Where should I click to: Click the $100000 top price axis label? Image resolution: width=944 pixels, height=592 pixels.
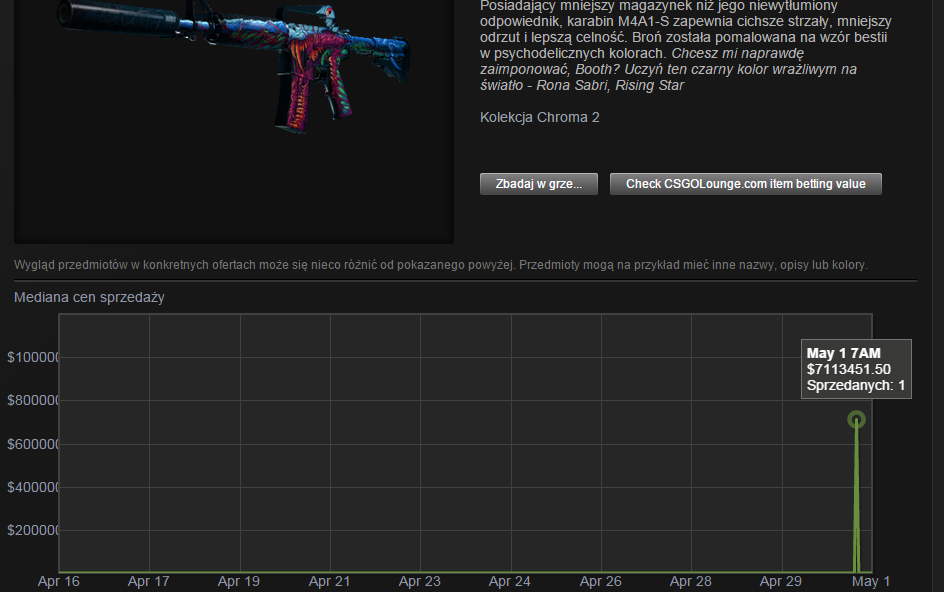[x=33, y=358]
